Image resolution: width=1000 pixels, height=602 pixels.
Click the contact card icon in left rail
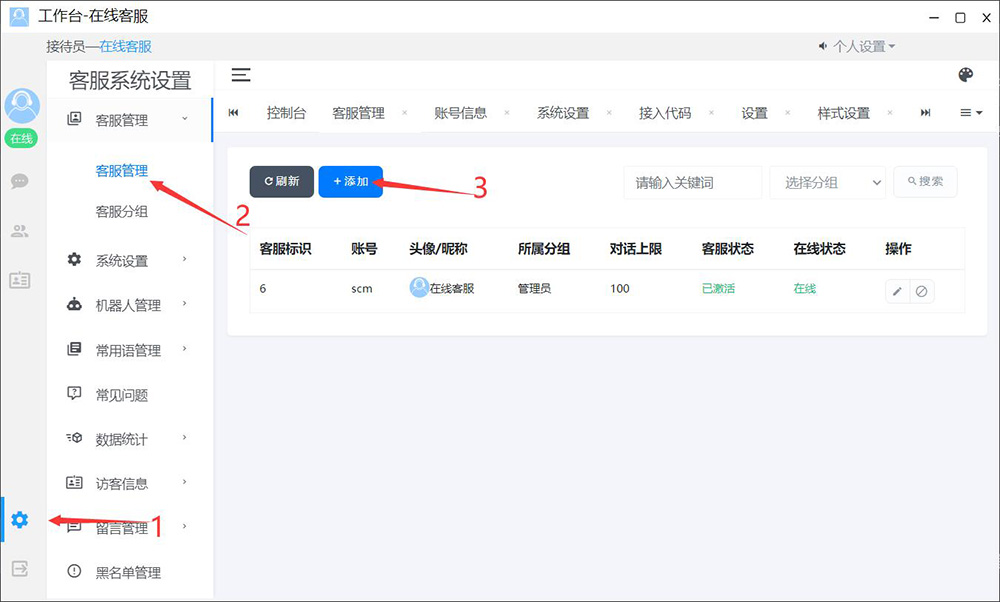(x=20, y=280)
